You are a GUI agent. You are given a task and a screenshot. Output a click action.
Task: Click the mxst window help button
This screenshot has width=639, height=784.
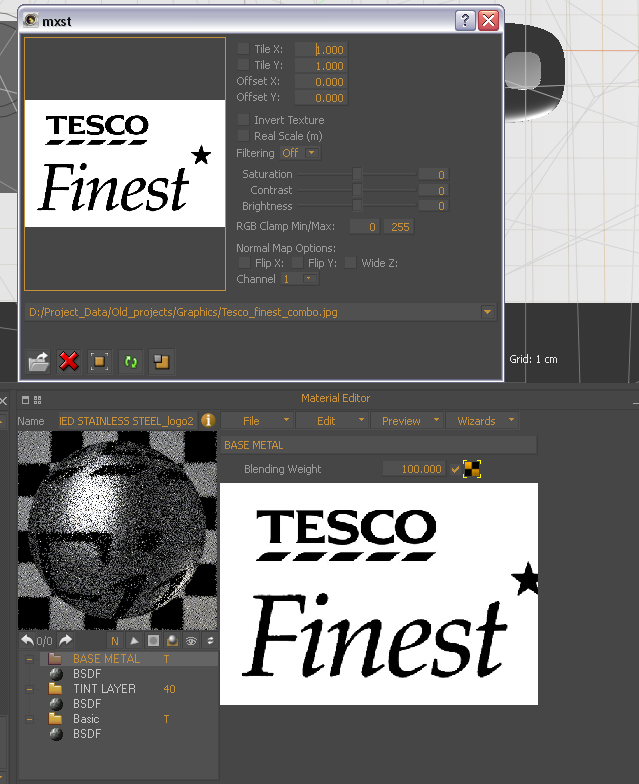[x=465, y=20]
